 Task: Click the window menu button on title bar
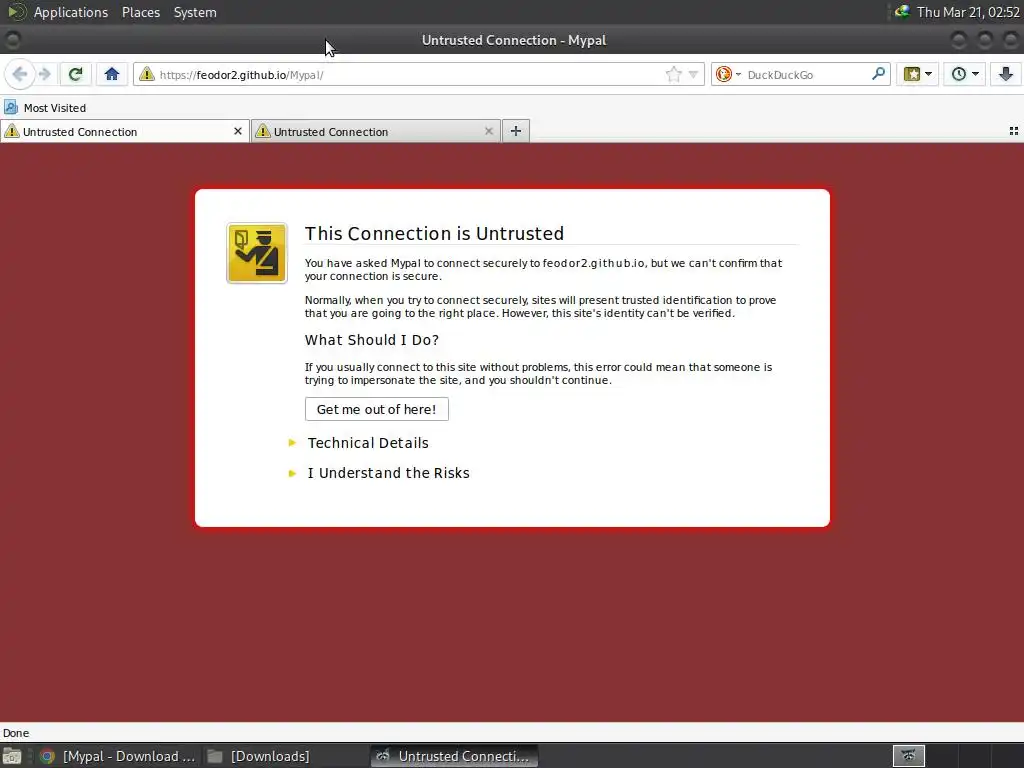12,40
